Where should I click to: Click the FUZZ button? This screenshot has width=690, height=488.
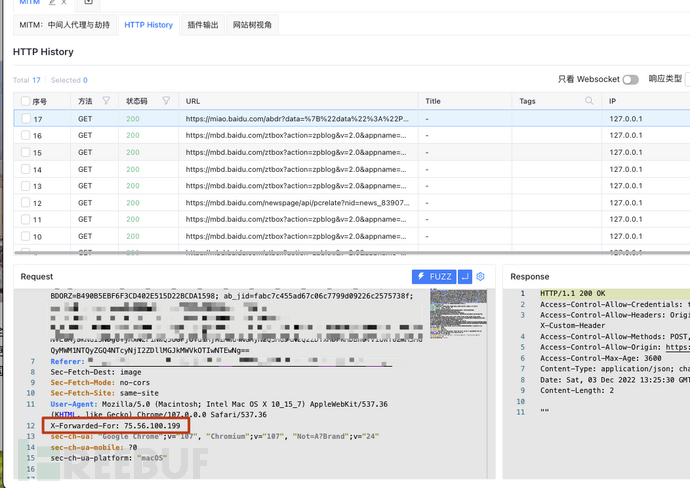click(434, 276)
